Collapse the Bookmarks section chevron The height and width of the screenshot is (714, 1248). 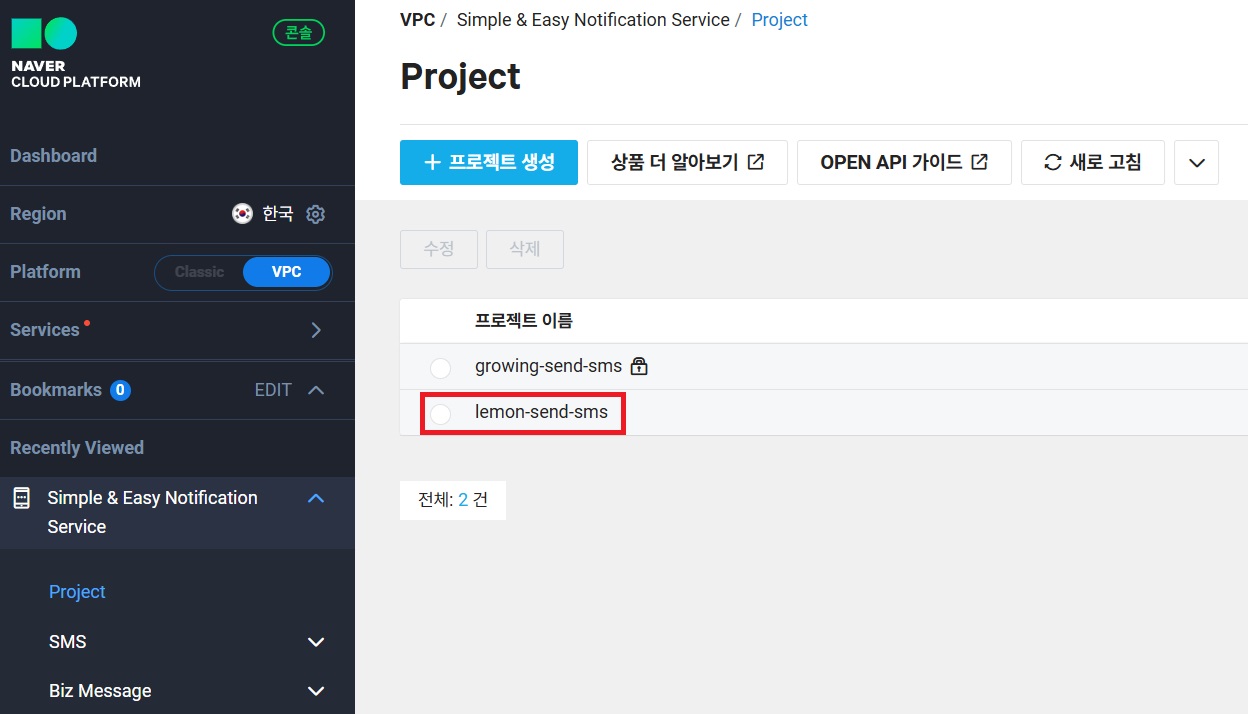tap(316, 390)
